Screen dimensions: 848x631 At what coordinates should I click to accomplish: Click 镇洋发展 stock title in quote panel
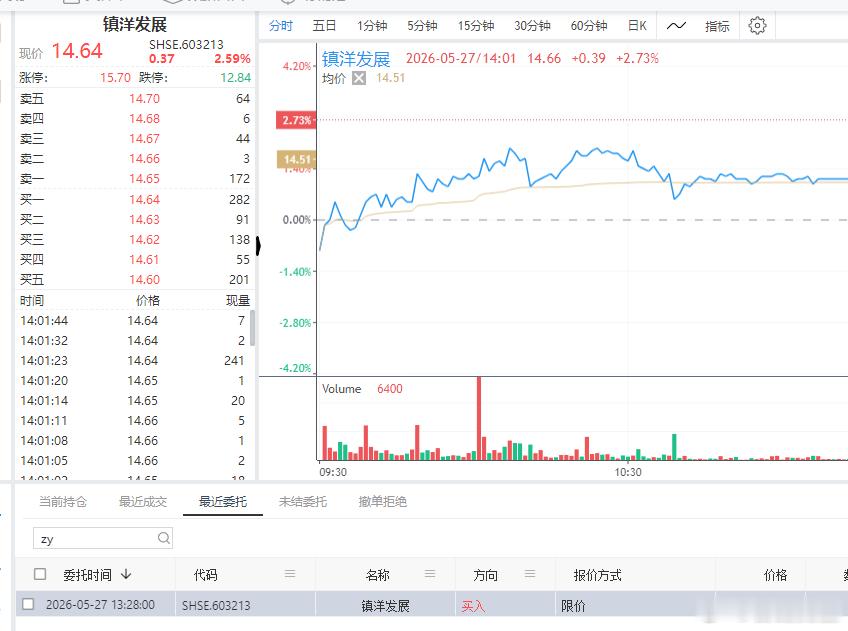tap(135, 24)
